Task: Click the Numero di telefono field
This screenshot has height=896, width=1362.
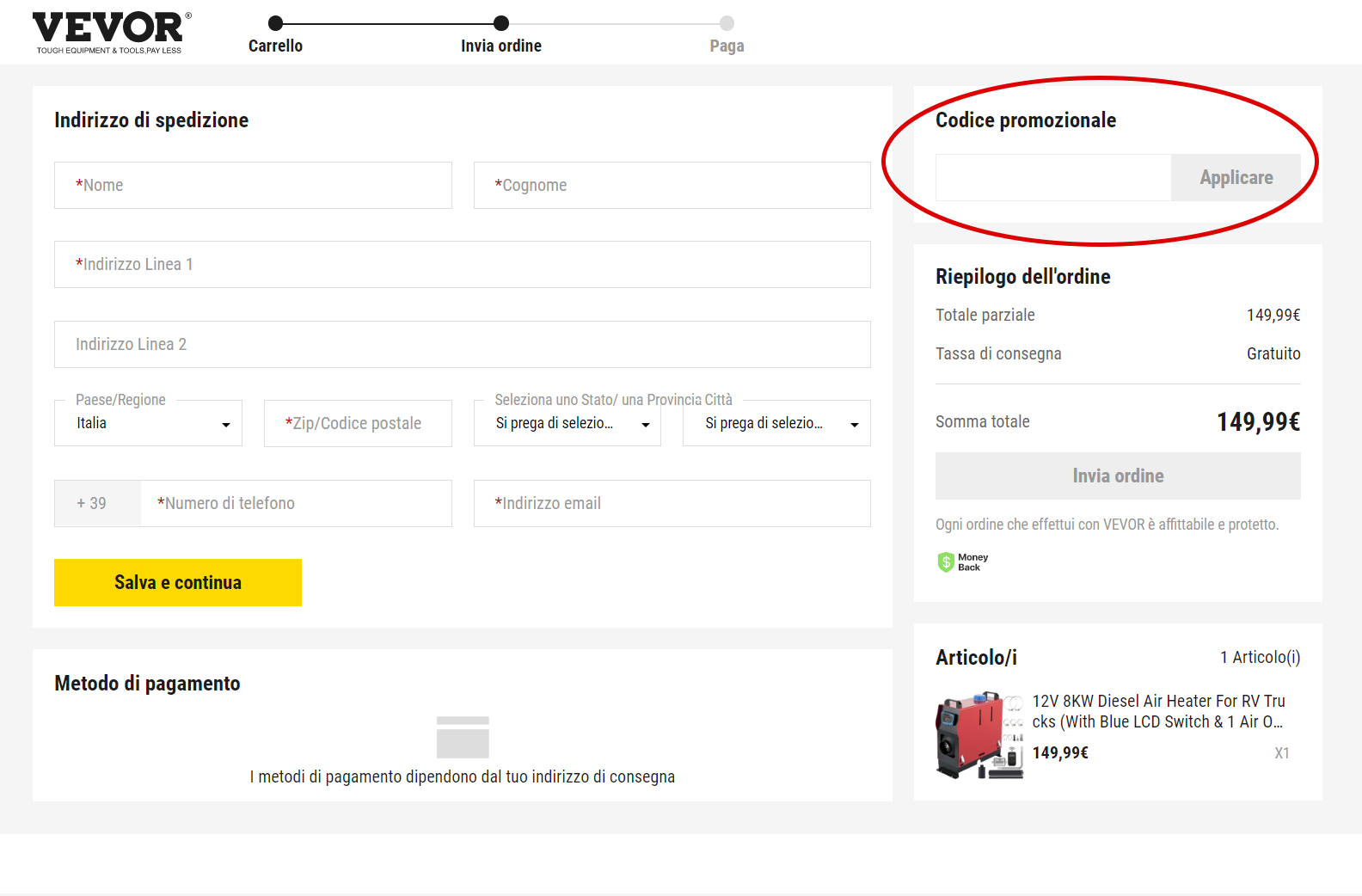Action: (296, 504)
